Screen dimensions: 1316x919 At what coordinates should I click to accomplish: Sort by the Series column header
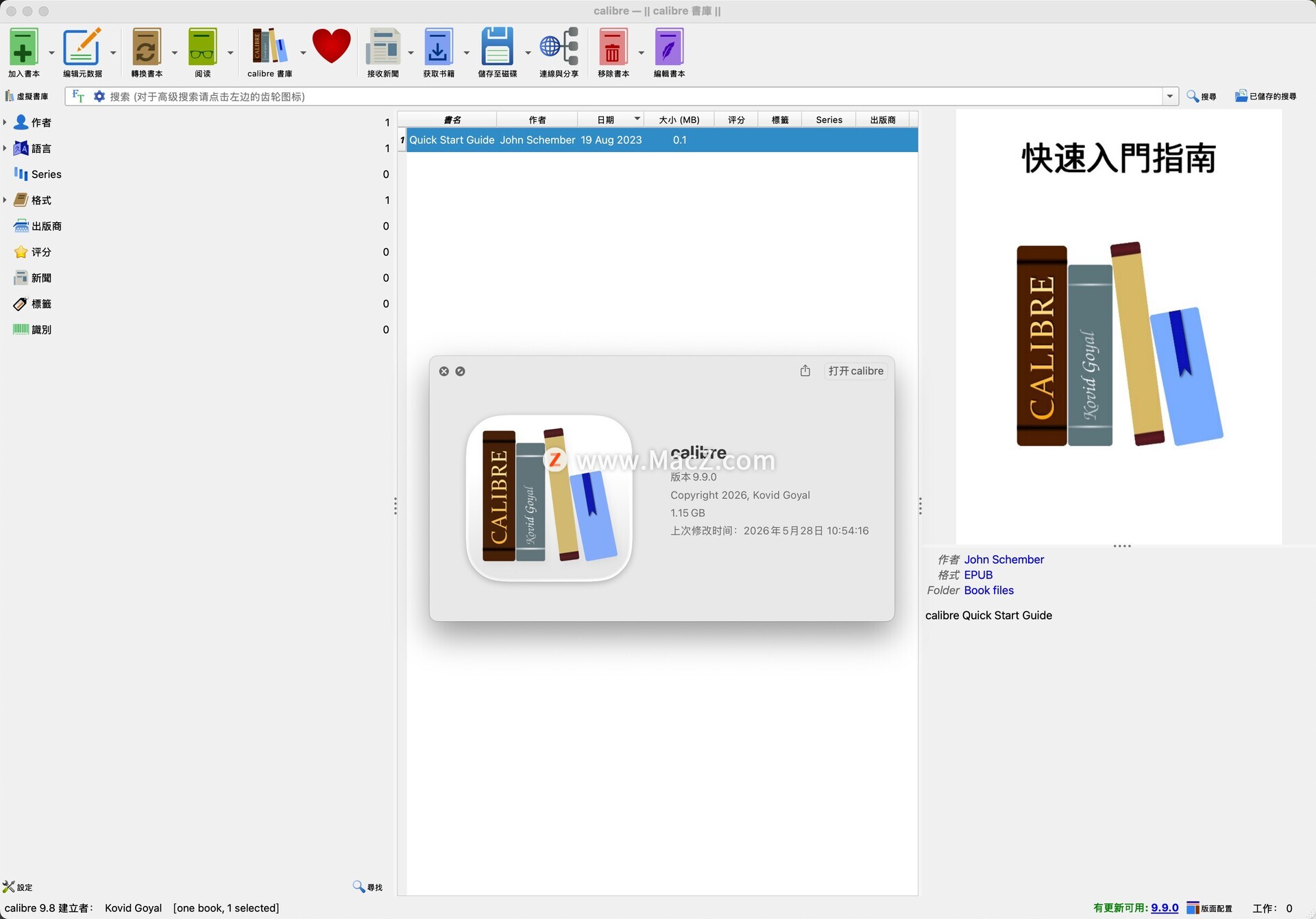pos(829,120)
